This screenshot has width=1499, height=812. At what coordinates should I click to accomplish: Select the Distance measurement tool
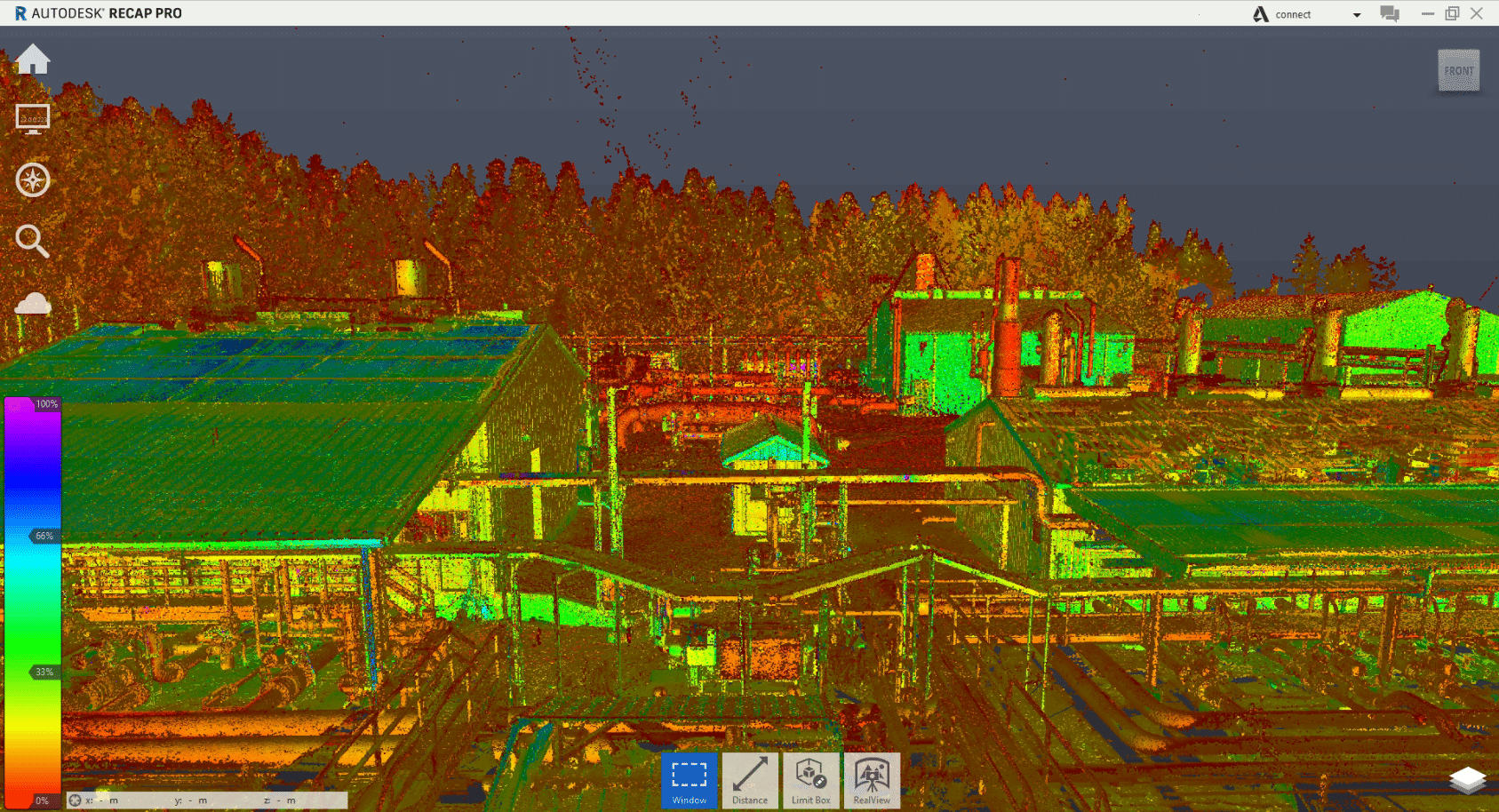750,780
